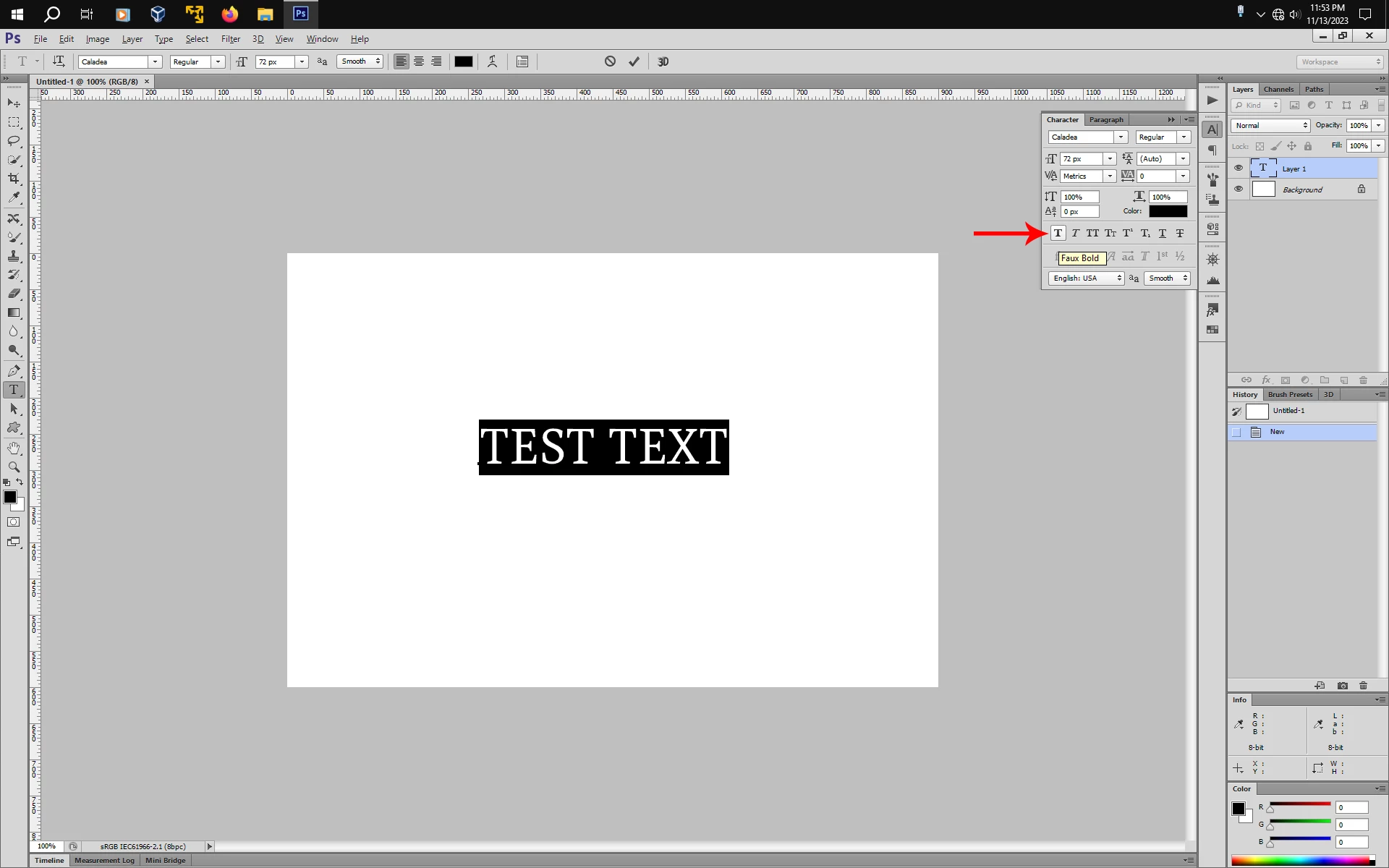Open the font family dropdown in options bar
1389x868 pixels.
(x=155, y=61)
